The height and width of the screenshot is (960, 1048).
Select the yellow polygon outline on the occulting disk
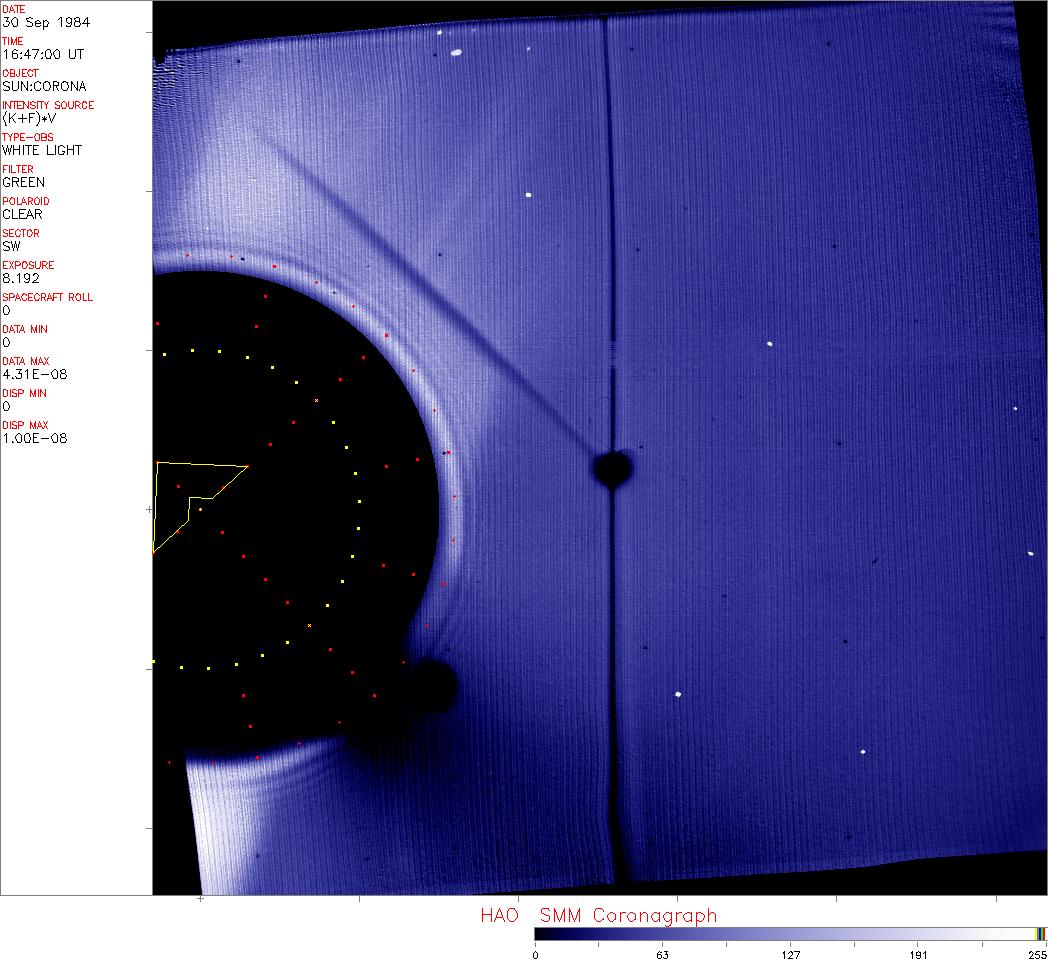pyautogui.click(x=200, y=465)
